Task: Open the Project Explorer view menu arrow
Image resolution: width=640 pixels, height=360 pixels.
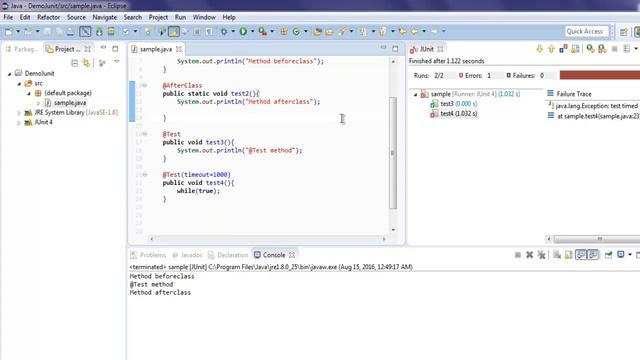Action: (117, 62)
